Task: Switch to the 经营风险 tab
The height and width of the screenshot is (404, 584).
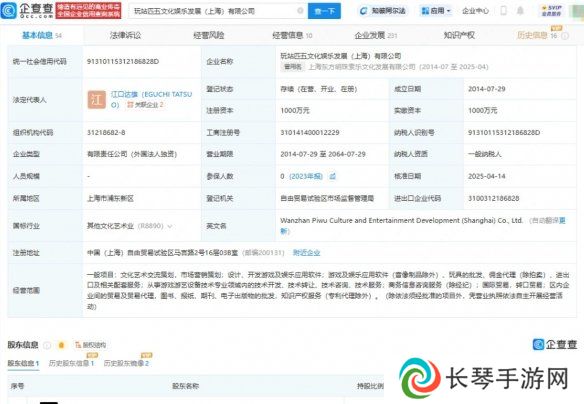Action: [209, 35]
